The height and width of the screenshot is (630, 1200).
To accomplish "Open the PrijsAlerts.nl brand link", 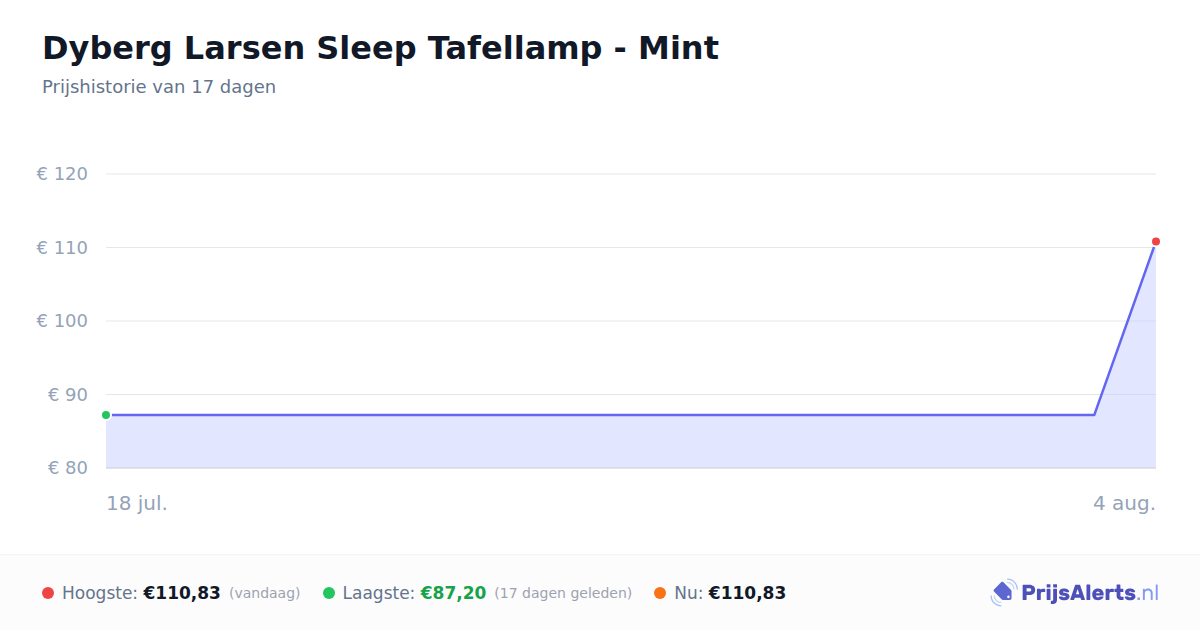I will point(1074,593).
